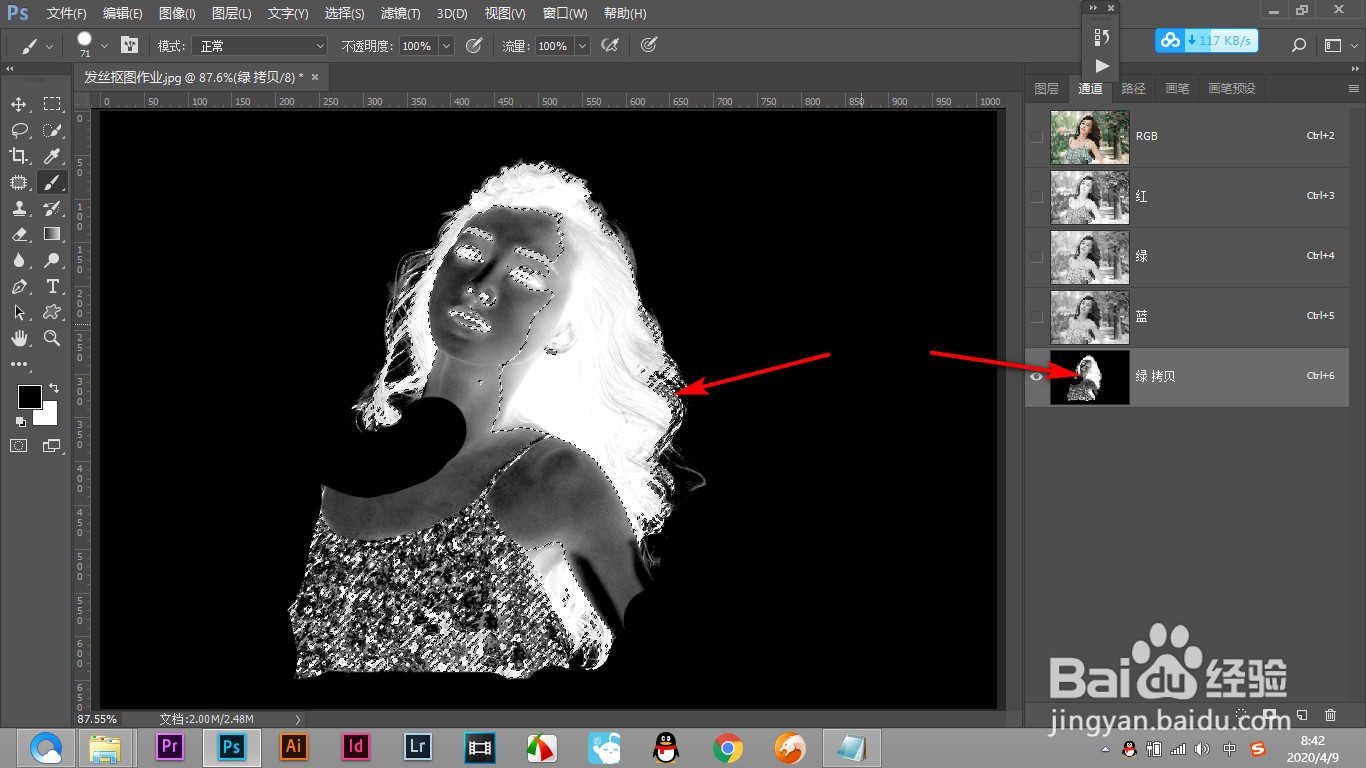Open the 选择(S) menu
The height and width of the screenshot is (768, 1366).
tap(344, 14)
